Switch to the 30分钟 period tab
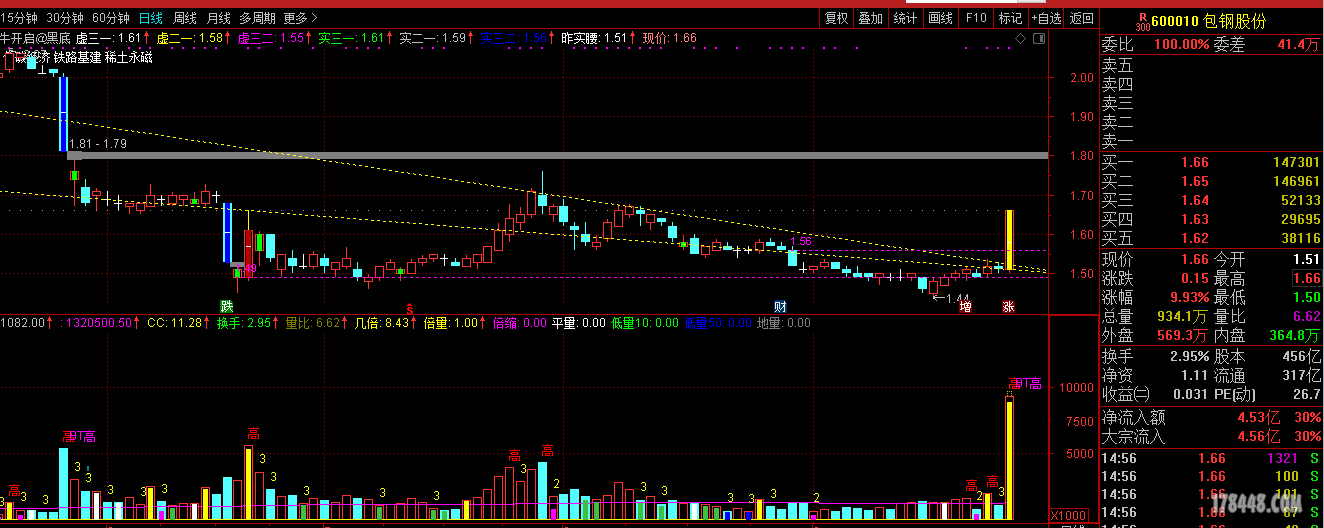Viewport: 1324px width, 528px height. (64, 18)
